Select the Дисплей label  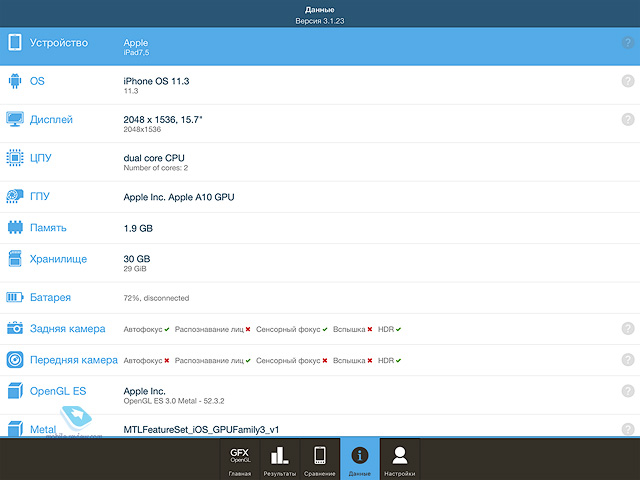pyautogui.click(x=51, y=120)
